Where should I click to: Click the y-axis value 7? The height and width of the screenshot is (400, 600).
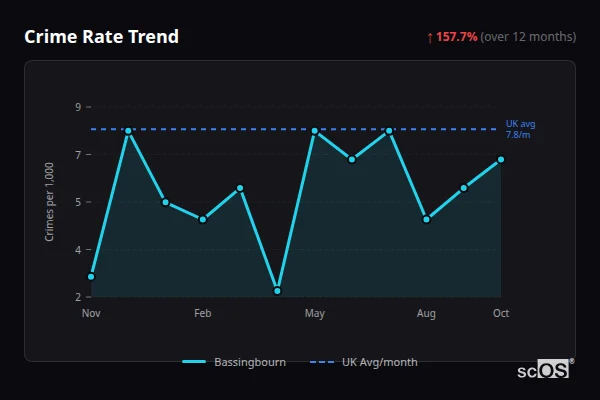point(78,155)
